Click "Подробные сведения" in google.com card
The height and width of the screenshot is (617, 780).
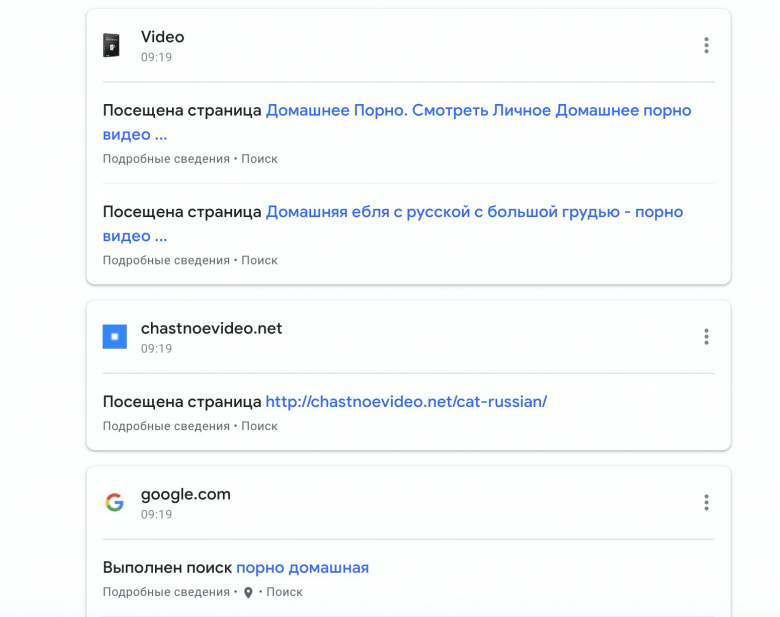click(x=166, y=592)
